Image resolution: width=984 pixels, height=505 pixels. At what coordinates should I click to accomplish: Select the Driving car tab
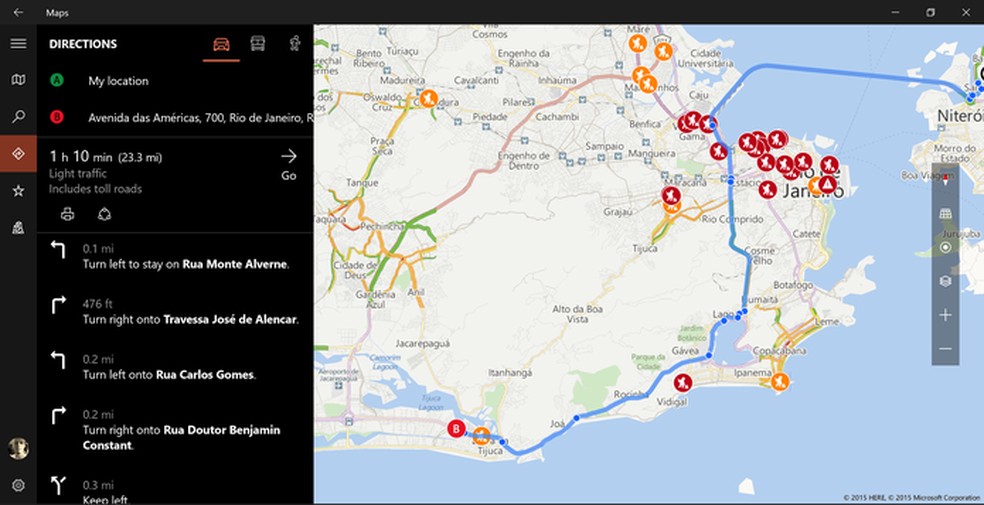(221, 44)
